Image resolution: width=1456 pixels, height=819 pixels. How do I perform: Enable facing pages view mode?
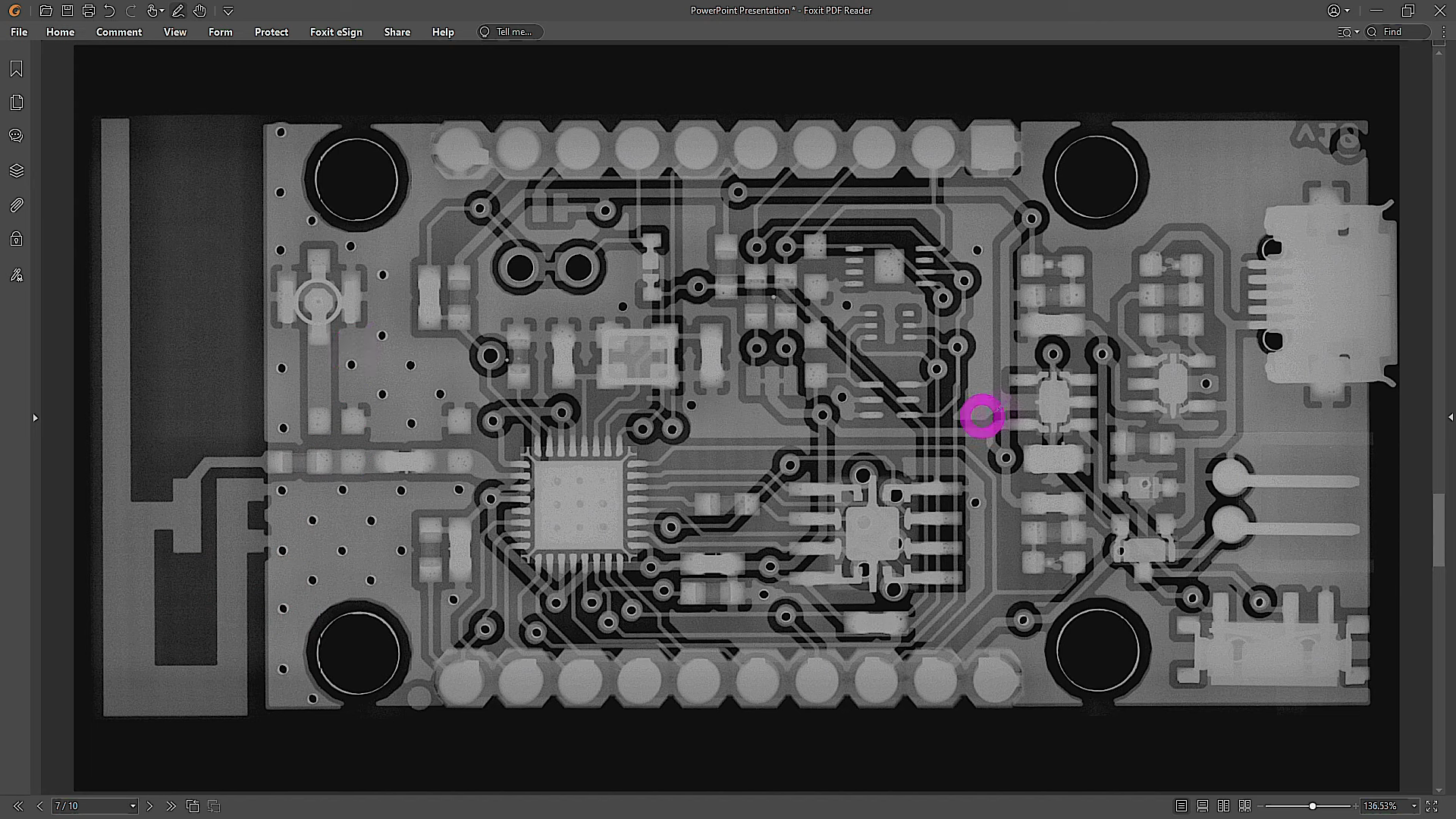click(1223, 806)
